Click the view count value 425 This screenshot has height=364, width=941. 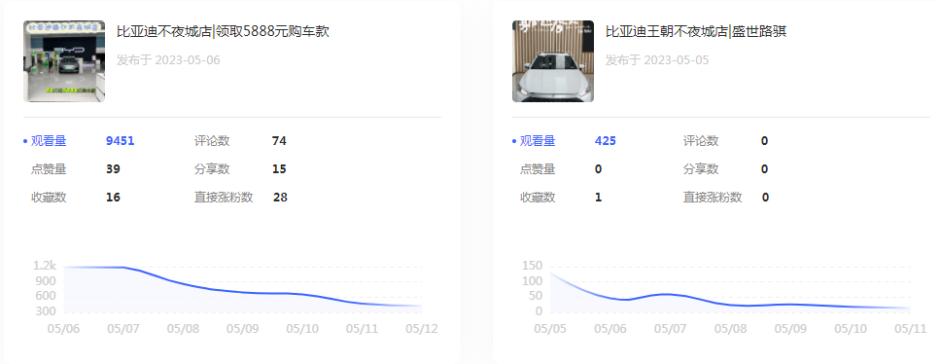pyautogui.click(x=605, y=141)
